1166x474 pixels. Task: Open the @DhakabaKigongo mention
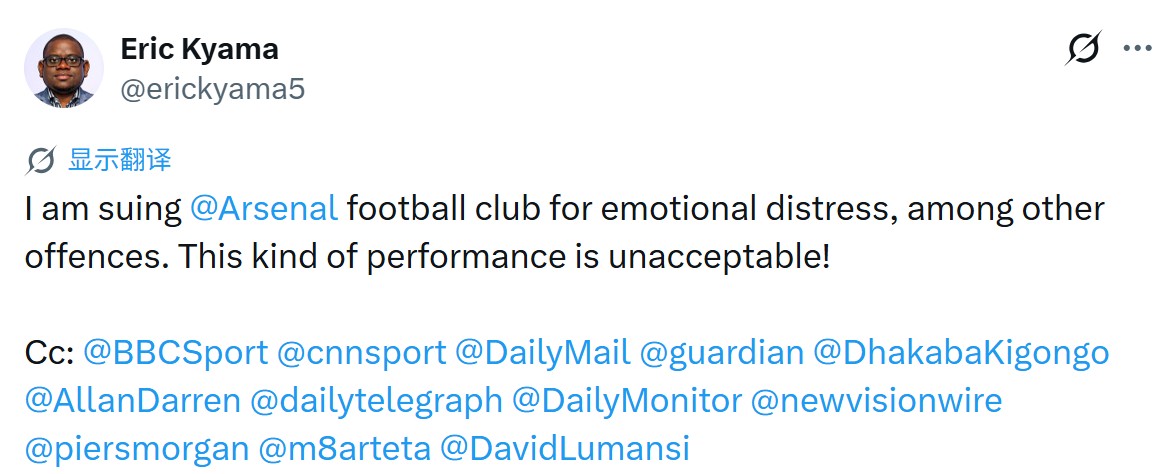pos(961,352)
